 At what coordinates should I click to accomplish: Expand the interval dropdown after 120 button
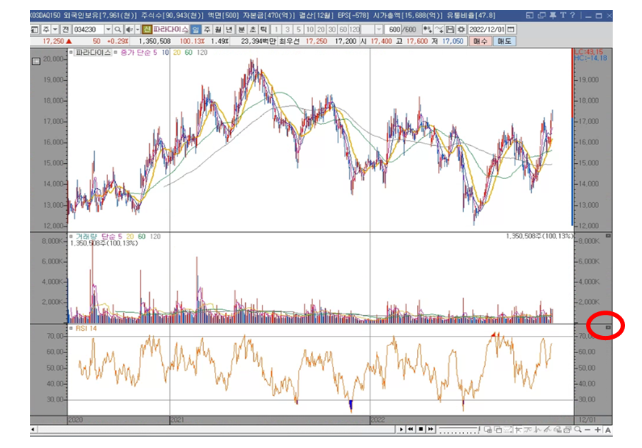379,29
